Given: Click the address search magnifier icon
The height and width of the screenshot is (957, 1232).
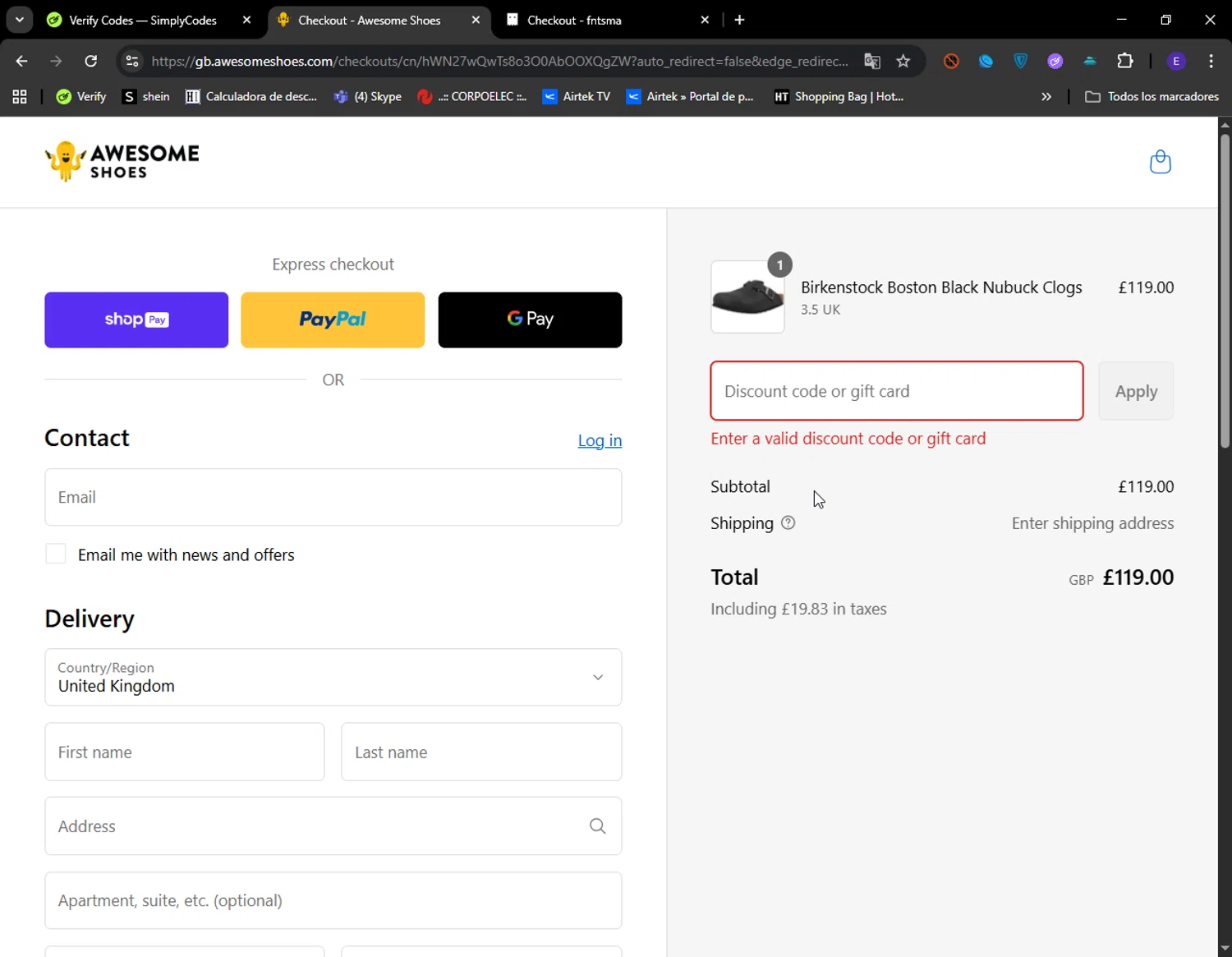Looking at the screenshot, I should 597,826.
